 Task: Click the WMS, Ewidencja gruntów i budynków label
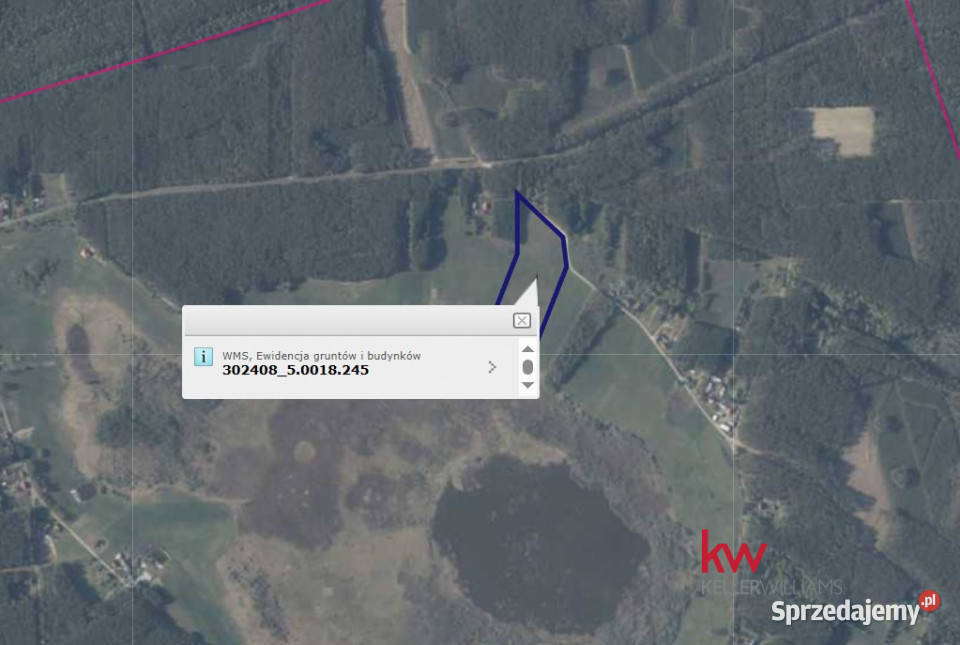click(x=321, y=356)
